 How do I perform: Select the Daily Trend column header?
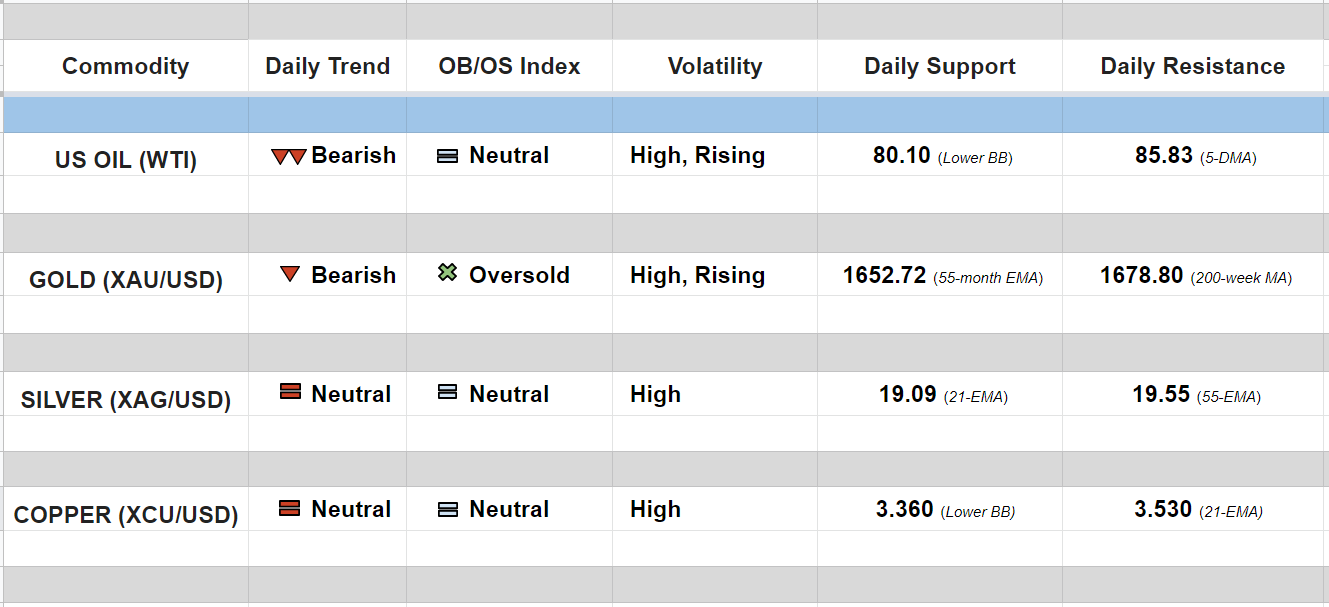tap(327, 66)
